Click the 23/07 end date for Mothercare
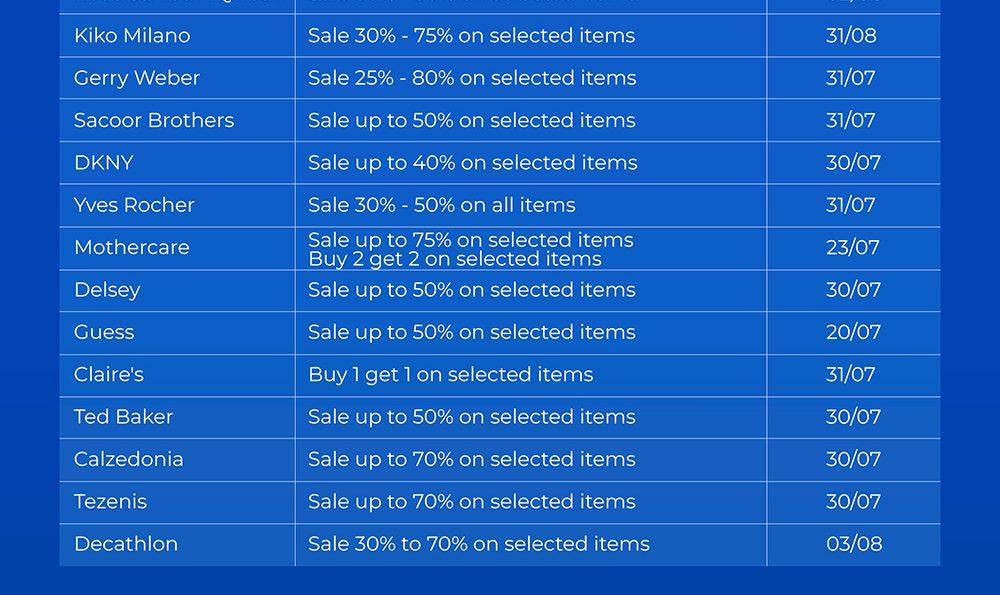Viewport: 1000px width, 595px height. (x=853, y=248)
